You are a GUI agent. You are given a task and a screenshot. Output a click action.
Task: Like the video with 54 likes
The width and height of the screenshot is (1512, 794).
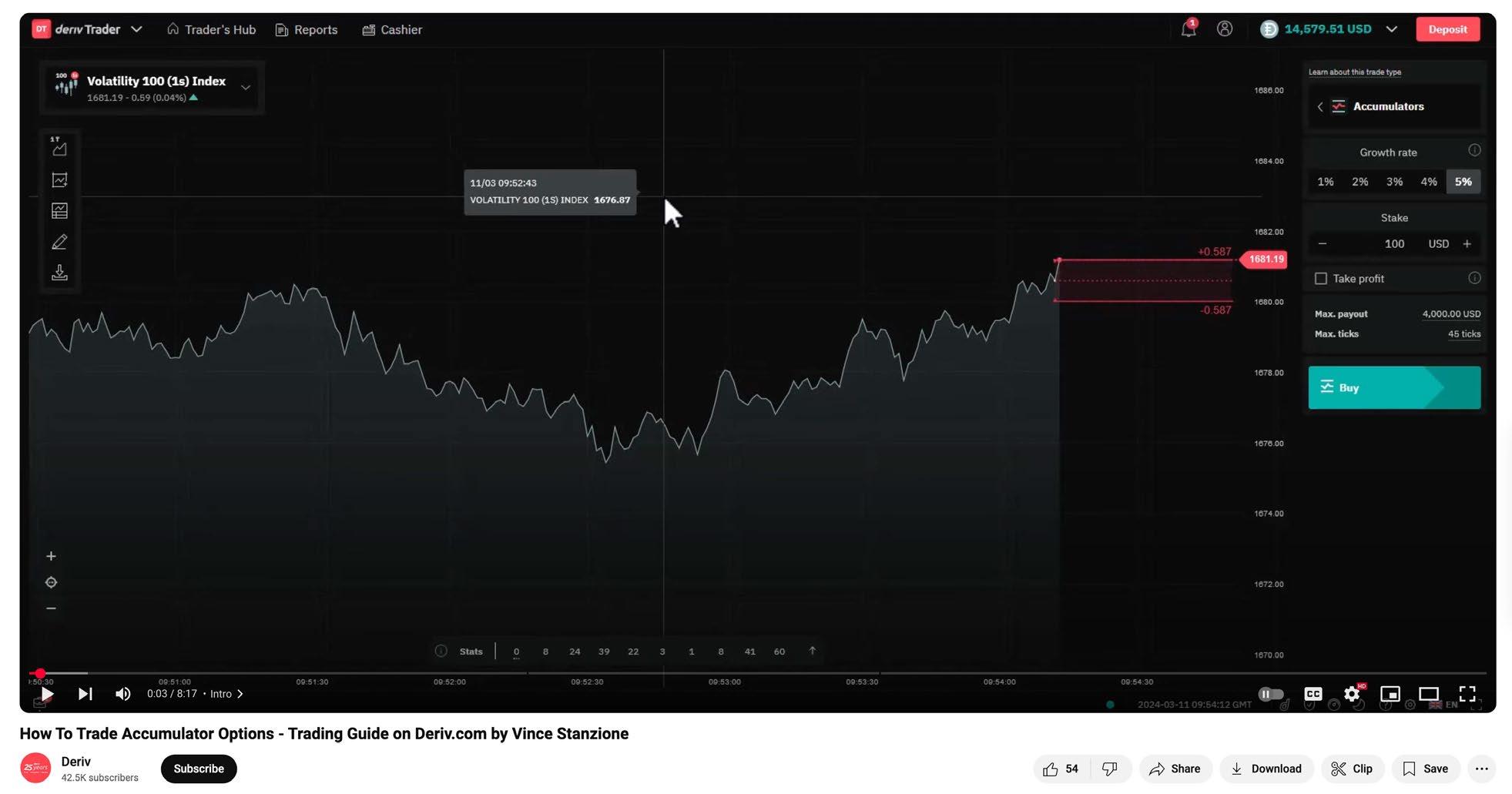[x=1061, y=769]
